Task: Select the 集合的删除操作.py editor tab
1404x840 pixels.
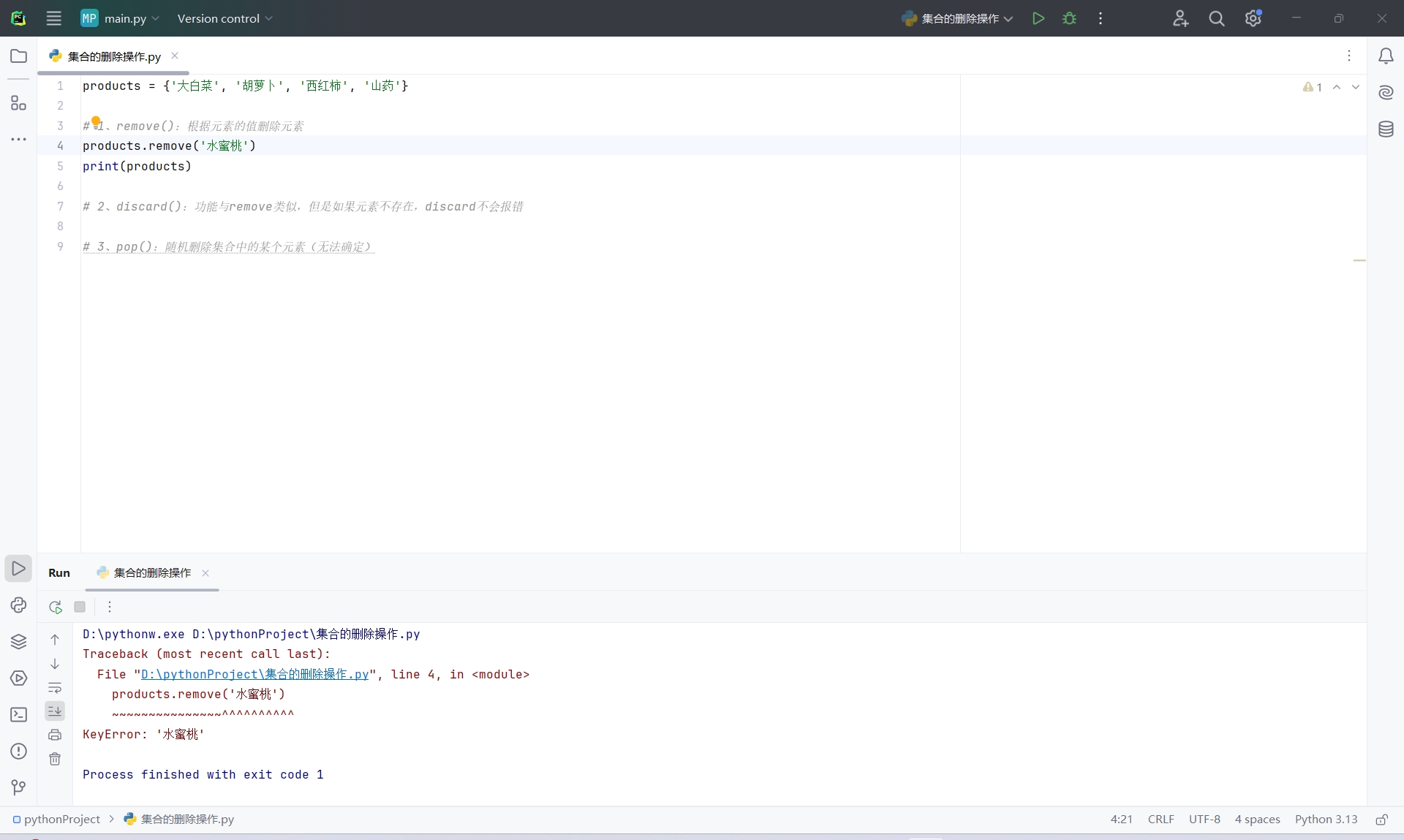Action: 114,56
